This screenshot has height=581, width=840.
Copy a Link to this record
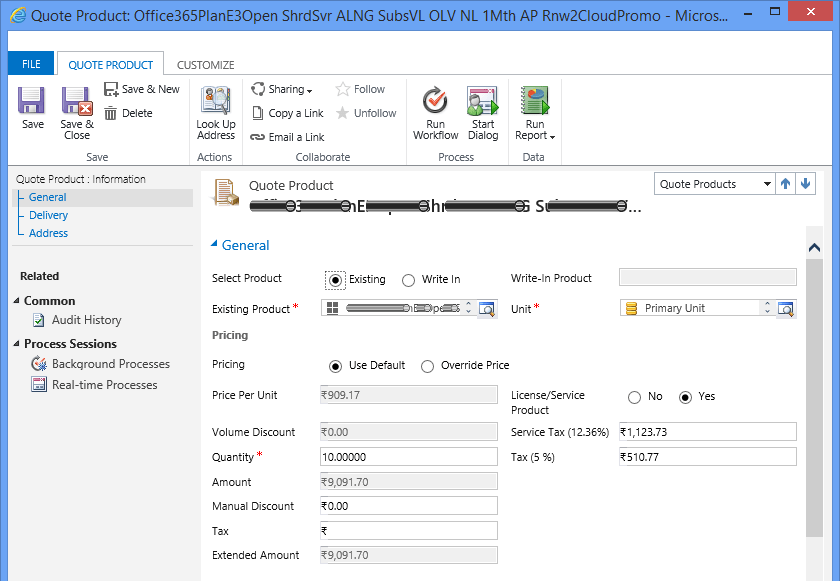point(288,113)
